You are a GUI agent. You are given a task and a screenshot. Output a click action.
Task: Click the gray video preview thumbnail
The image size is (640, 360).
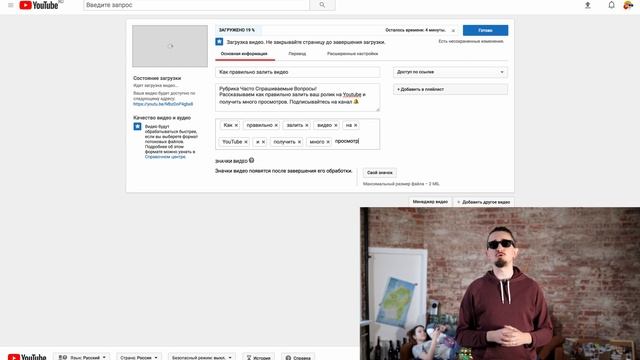pos(170,46)
